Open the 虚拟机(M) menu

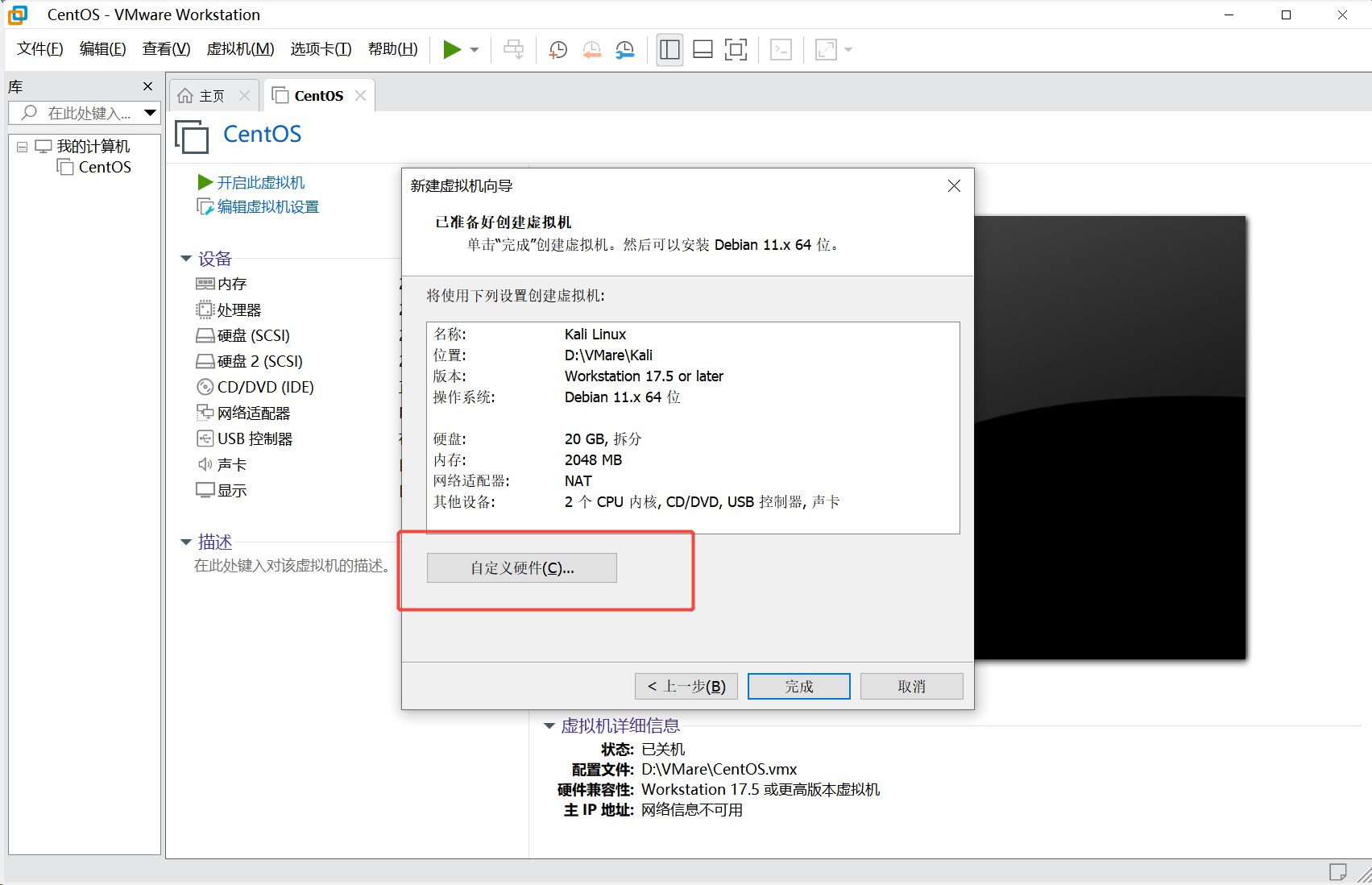pyautogui.click(x=240, y=49)
